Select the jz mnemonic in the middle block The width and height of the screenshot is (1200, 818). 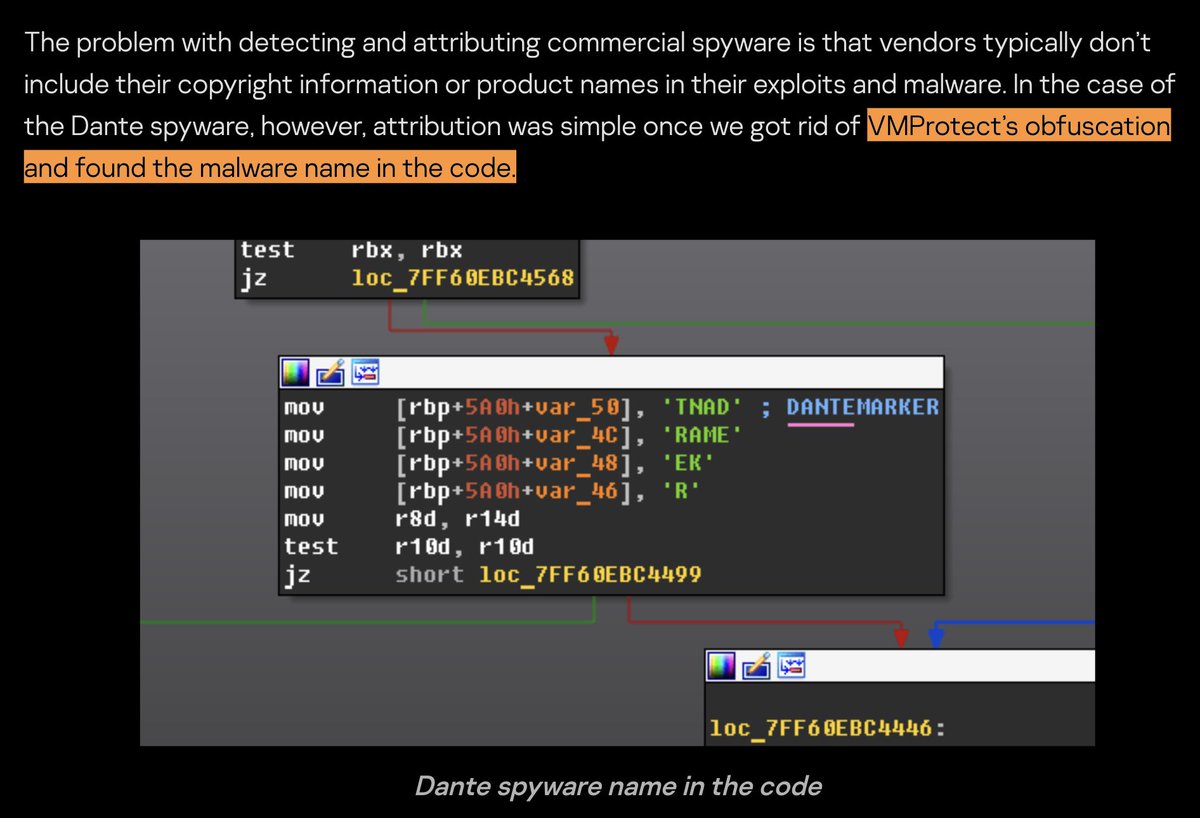297,575
